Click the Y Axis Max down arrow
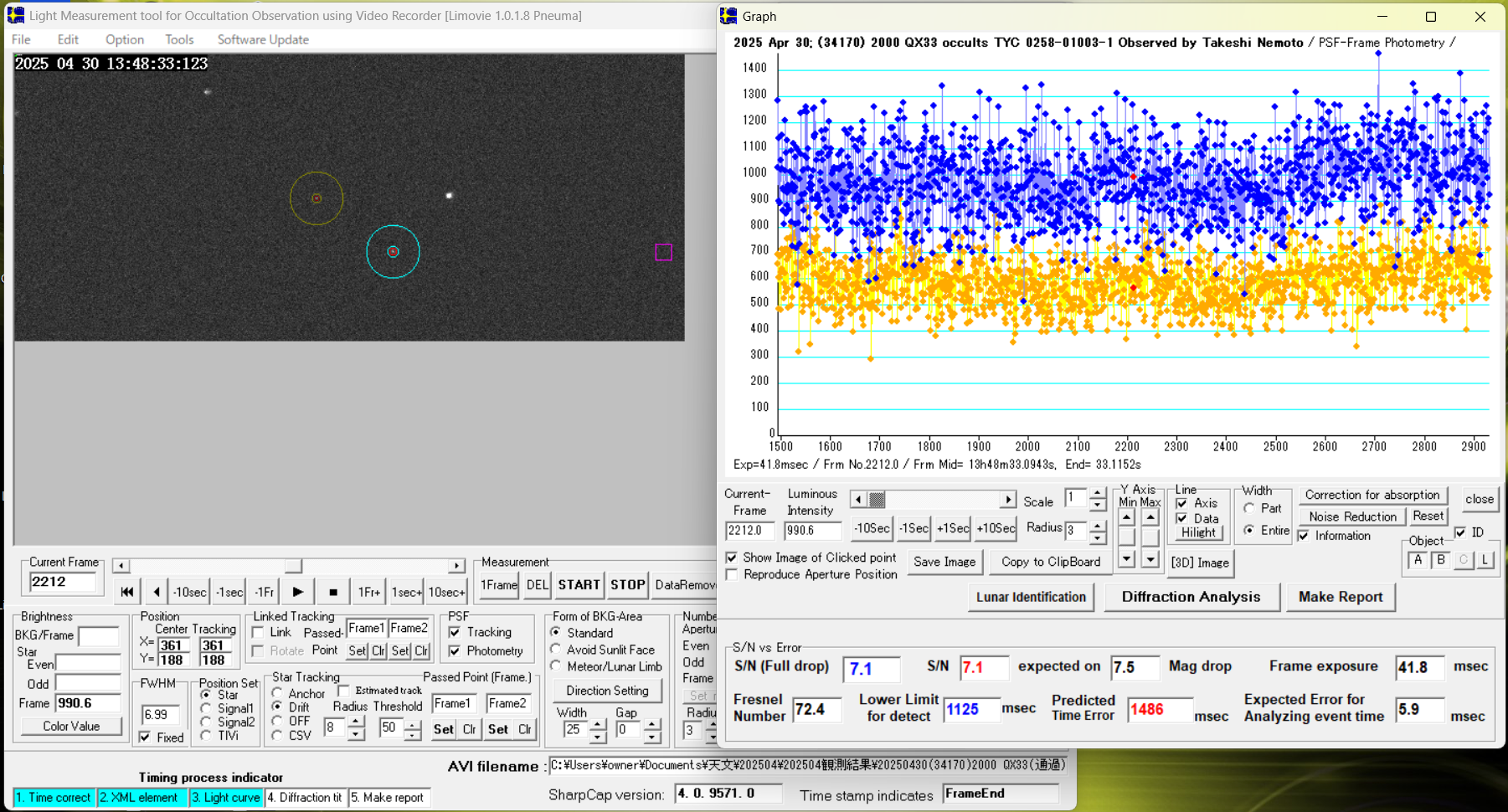Viewport: 1508px width, 812px height. coord(1150,558)
